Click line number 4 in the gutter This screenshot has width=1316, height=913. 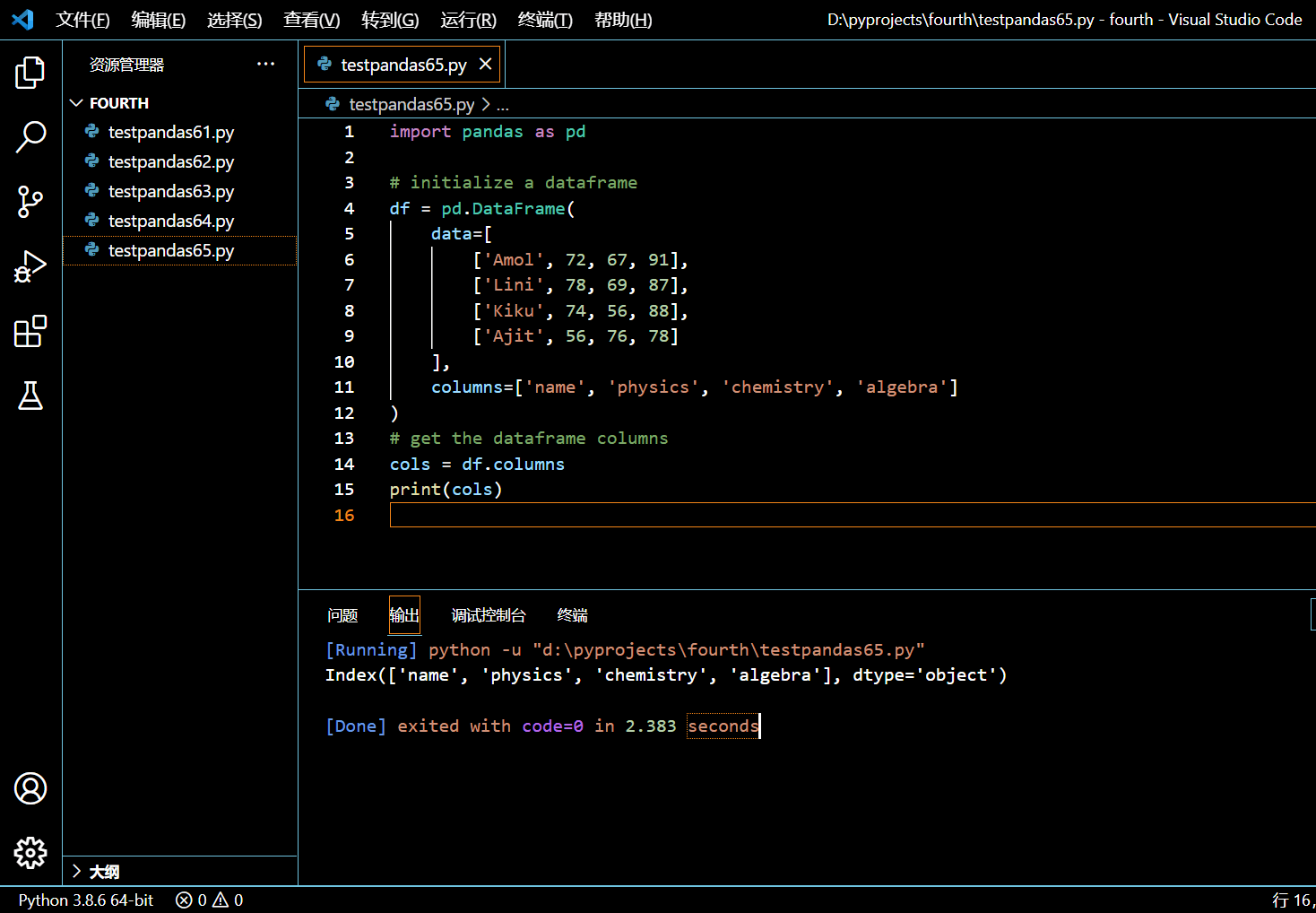pos(349,208)
